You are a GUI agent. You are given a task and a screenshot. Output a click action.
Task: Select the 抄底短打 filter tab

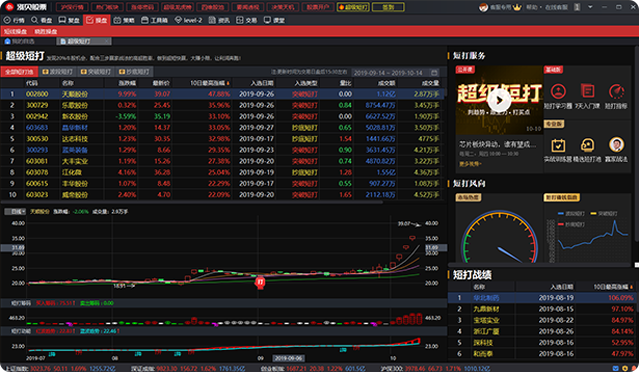[134, 72]
